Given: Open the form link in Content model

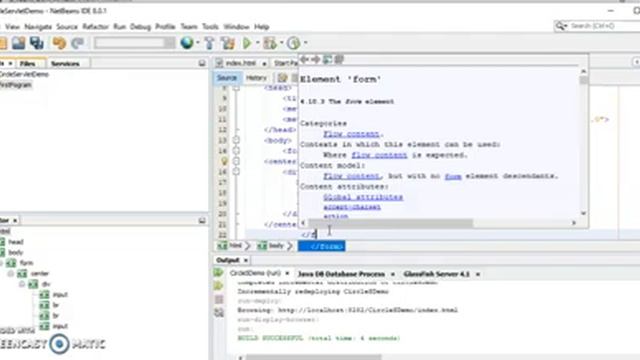Looking at the screenshot, I should click(453, 176).
